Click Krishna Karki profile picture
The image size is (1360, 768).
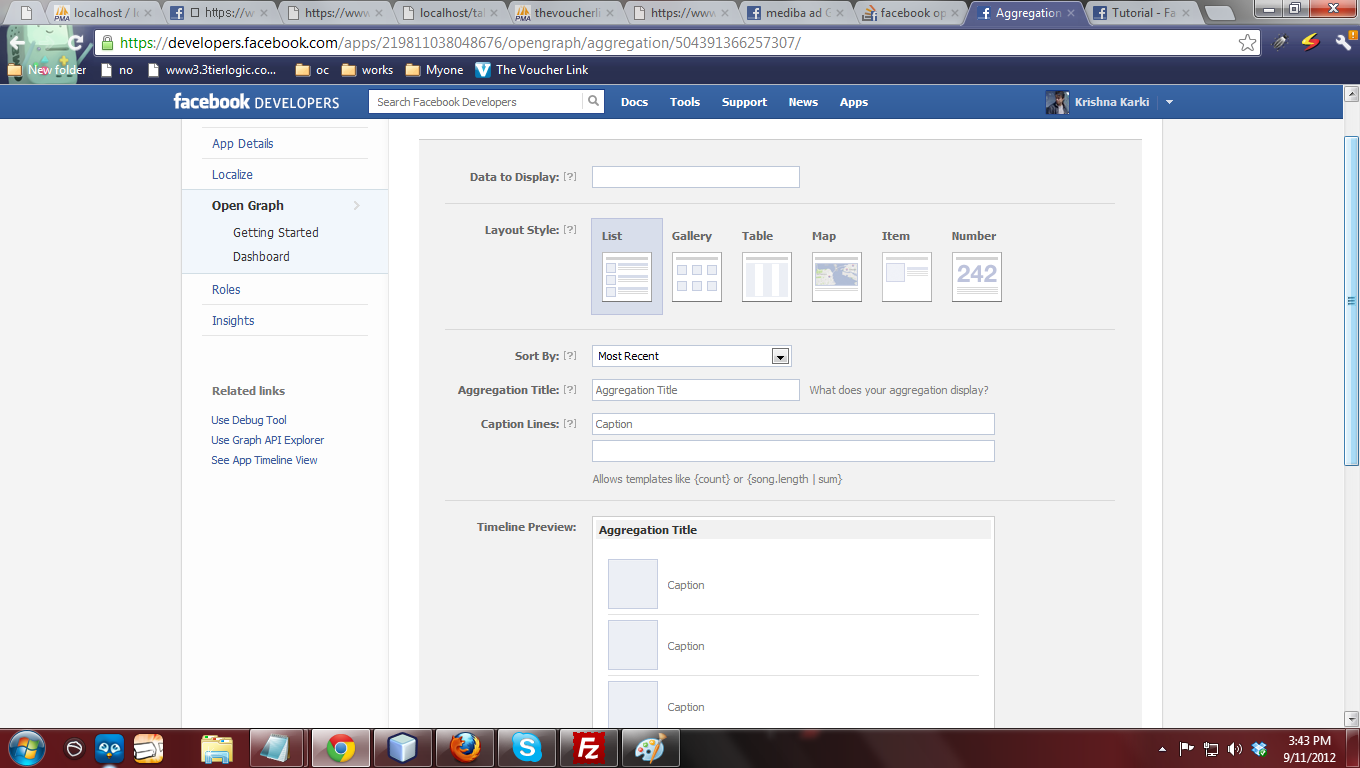tap(1057, 102)
